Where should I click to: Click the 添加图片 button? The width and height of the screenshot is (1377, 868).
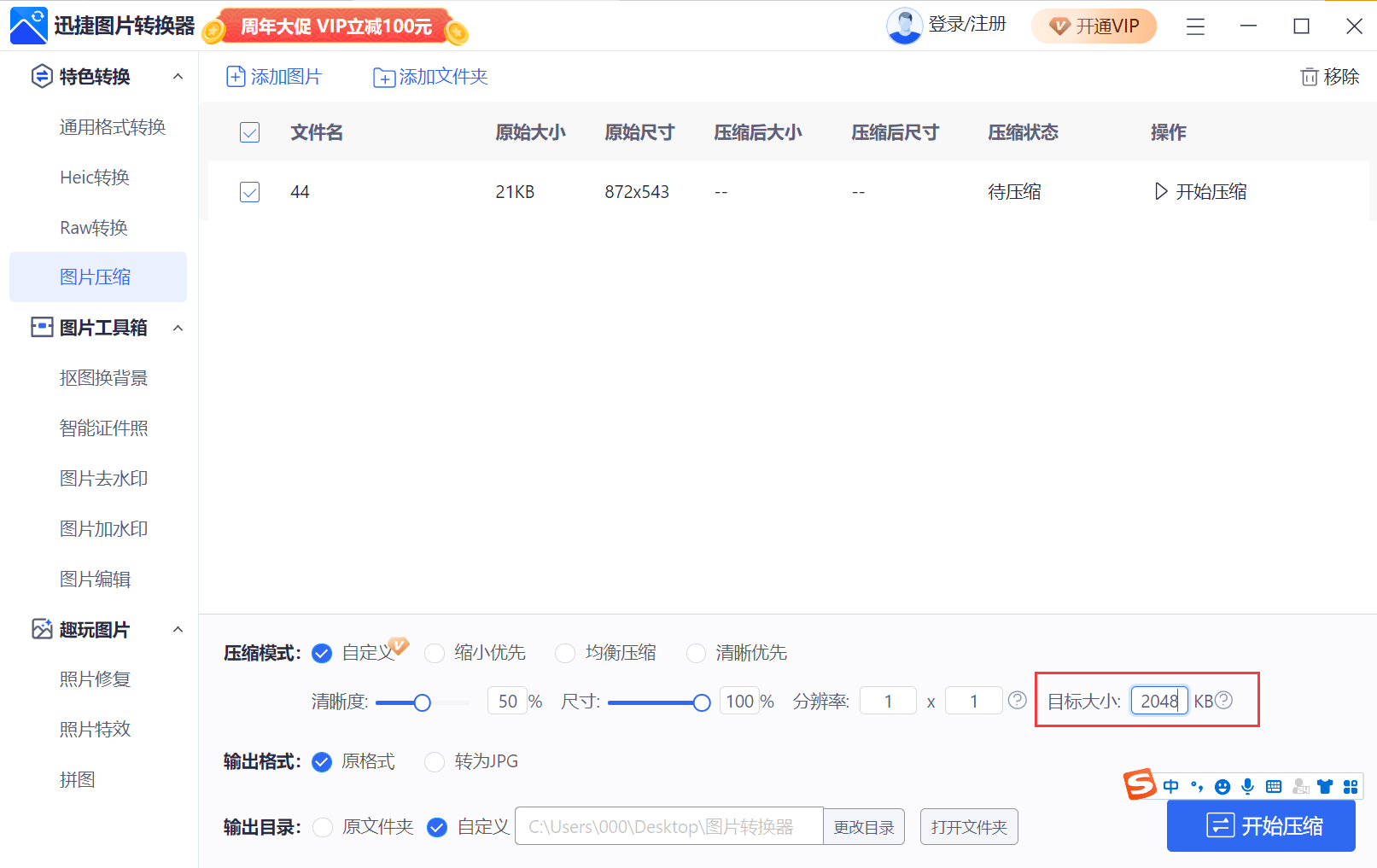[273, 77]
